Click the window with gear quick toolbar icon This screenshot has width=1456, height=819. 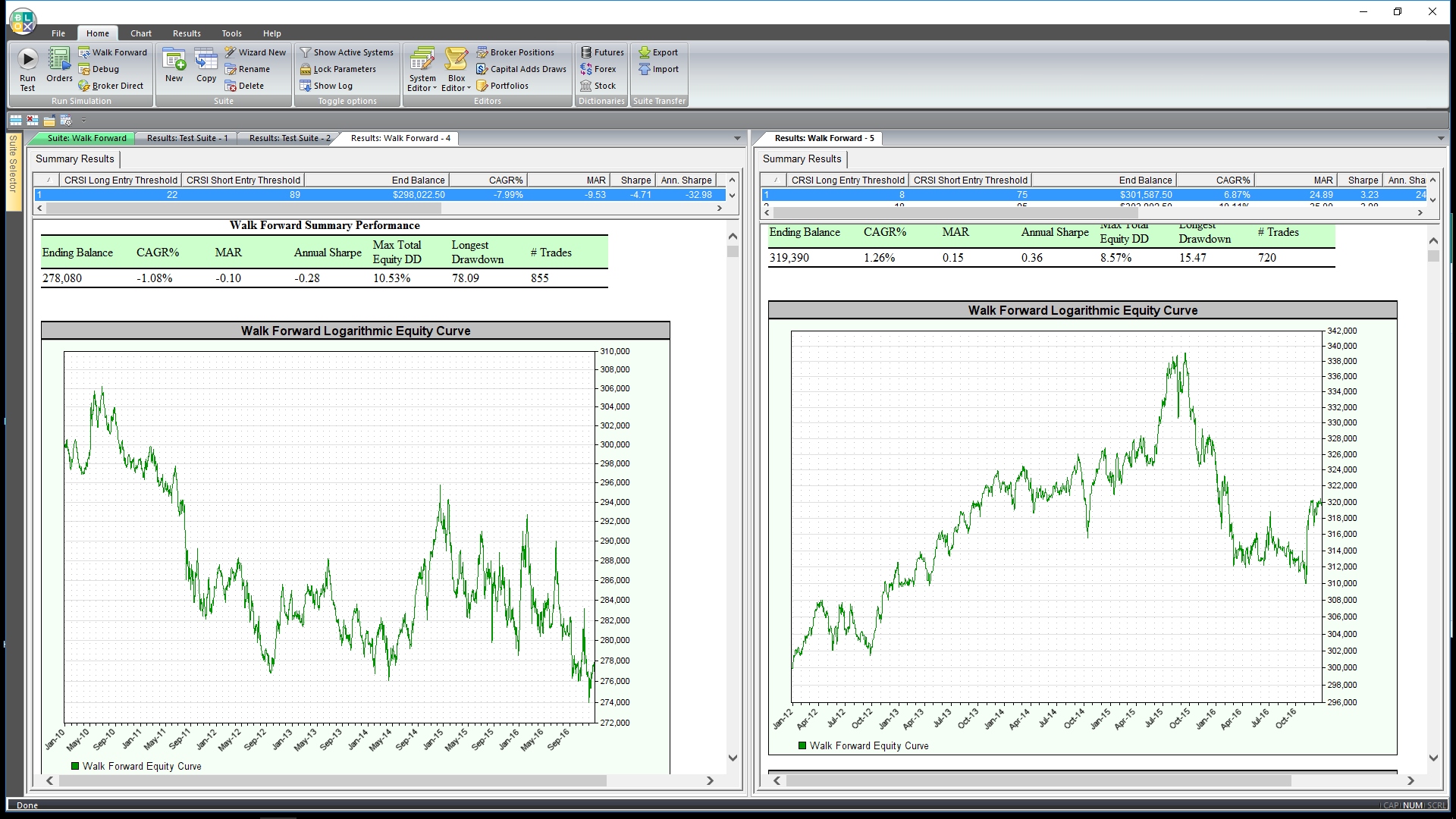(x=66, y=120)
